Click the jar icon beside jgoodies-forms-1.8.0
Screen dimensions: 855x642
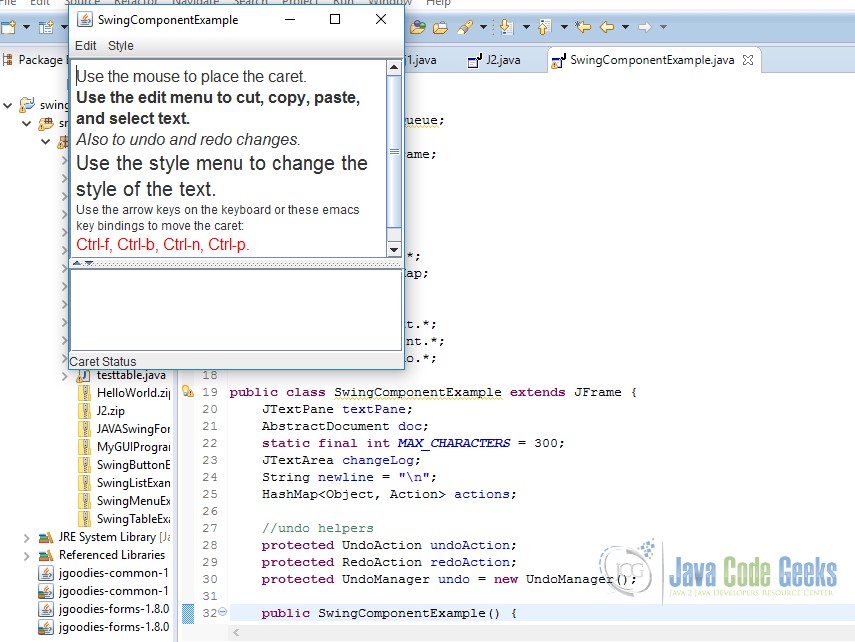click(x=45, y=611)
